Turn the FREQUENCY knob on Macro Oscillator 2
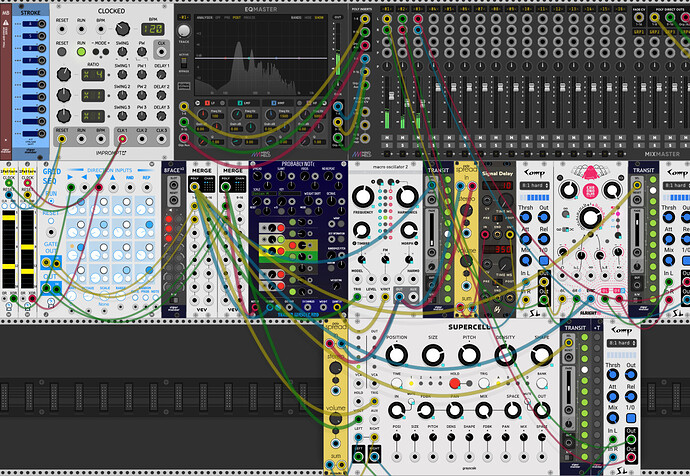 point(363,196)
